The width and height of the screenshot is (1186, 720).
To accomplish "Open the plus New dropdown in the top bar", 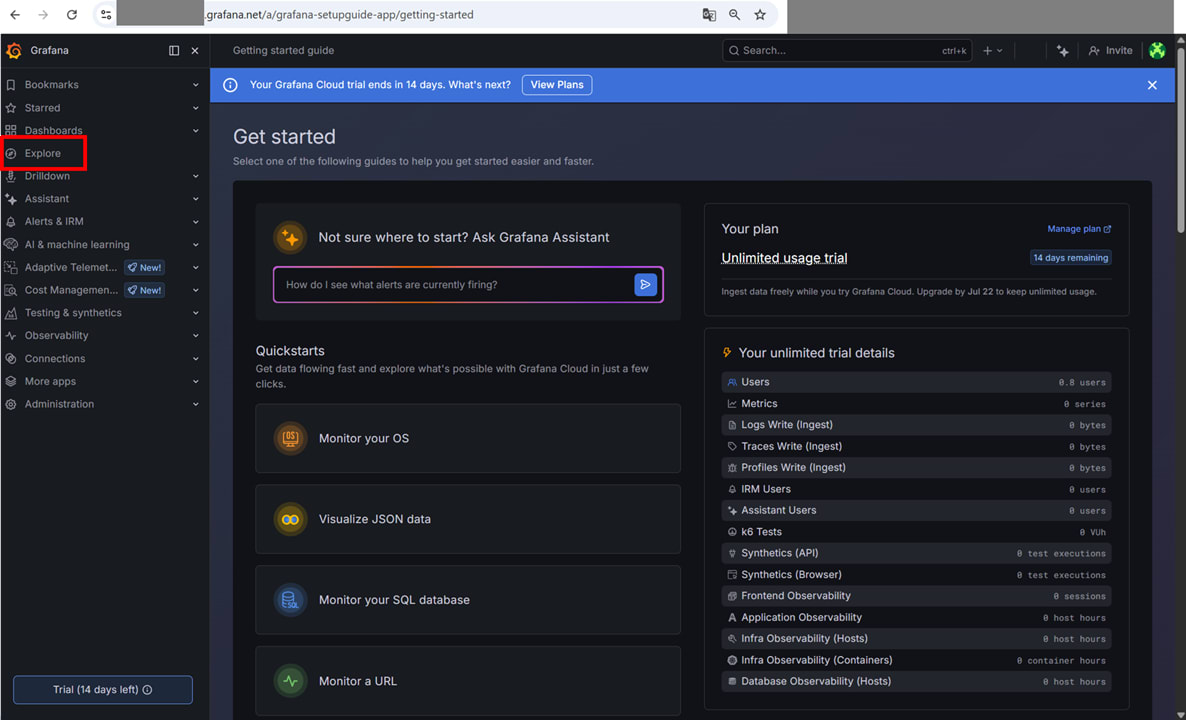I will pyautogui.click(x=992, y=51).
